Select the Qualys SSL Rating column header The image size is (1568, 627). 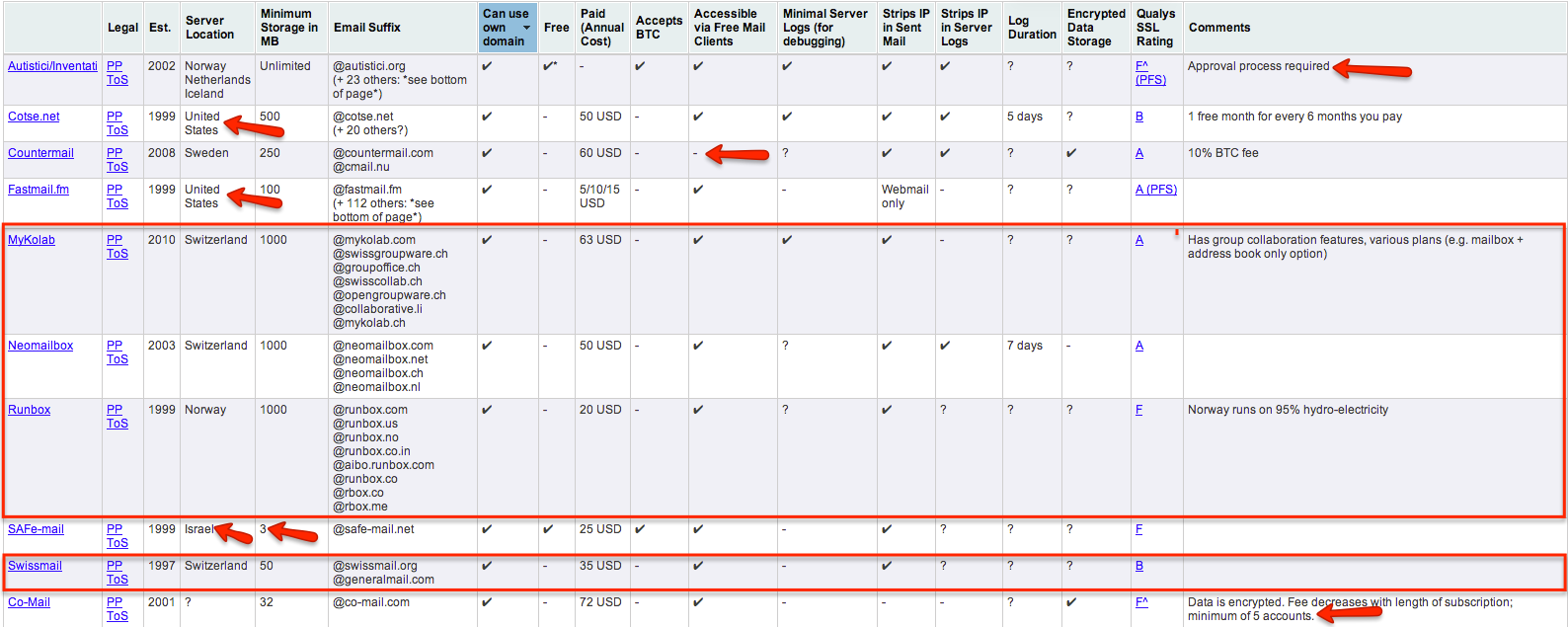(x=1155, y=28)
